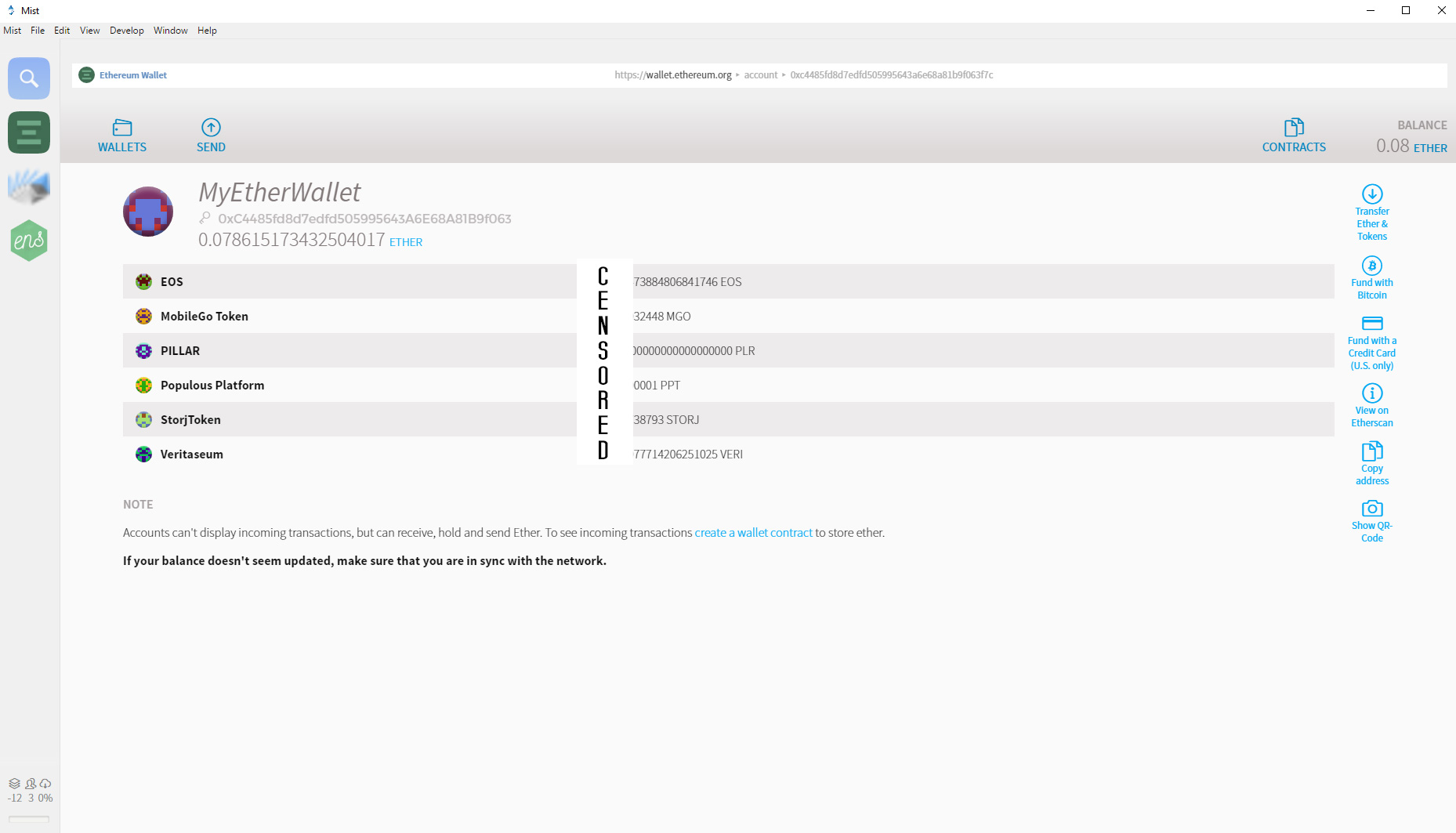Select the MyEtherWallet account name
1456x833 pixels.
[x=280, y=192]
